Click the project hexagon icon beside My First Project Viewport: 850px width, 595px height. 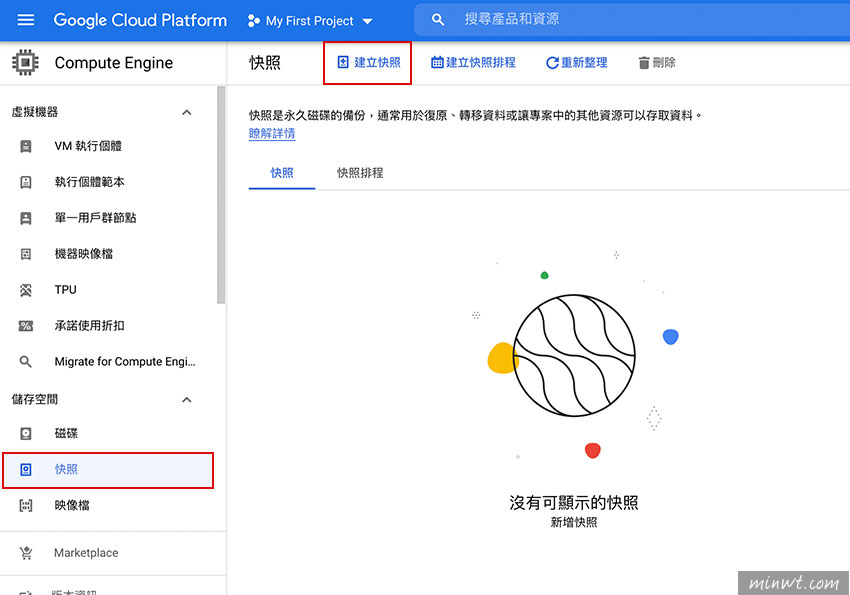coord(253,21)
